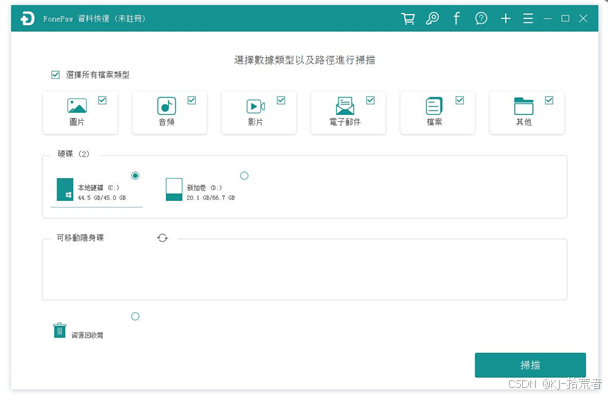Toggle the select all file types checkbox
The width and height of the screenshot is (608, 395).
click(x=55, y=74)
